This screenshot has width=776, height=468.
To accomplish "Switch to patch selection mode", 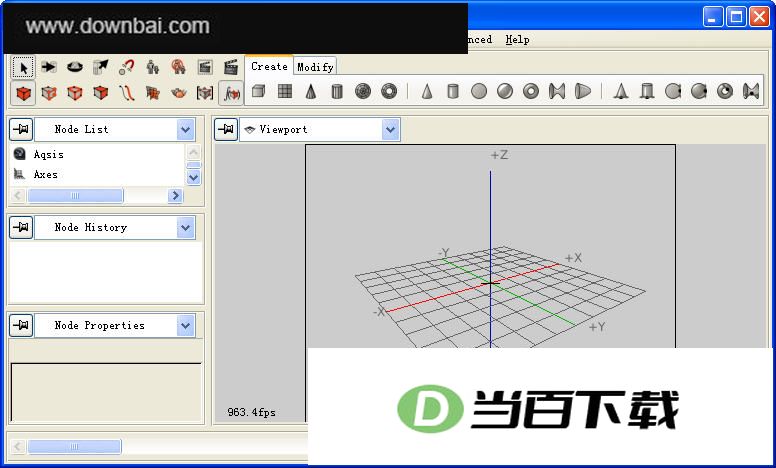I will pyautogui.click(x=152, y=93).
